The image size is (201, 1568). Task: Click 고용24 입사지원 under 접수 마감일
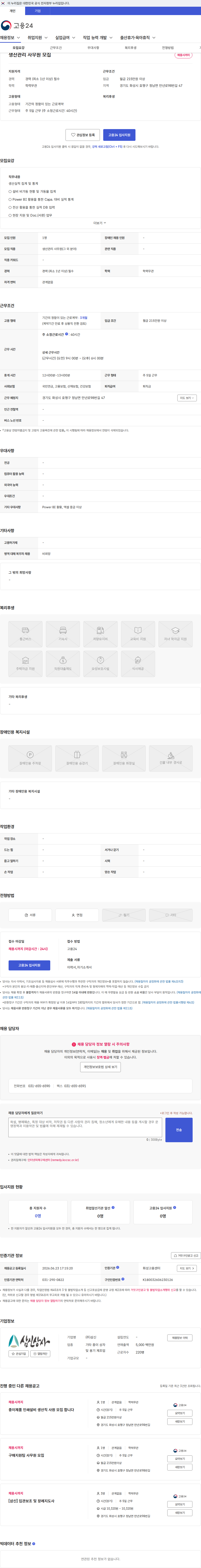[x=29, y=965]
